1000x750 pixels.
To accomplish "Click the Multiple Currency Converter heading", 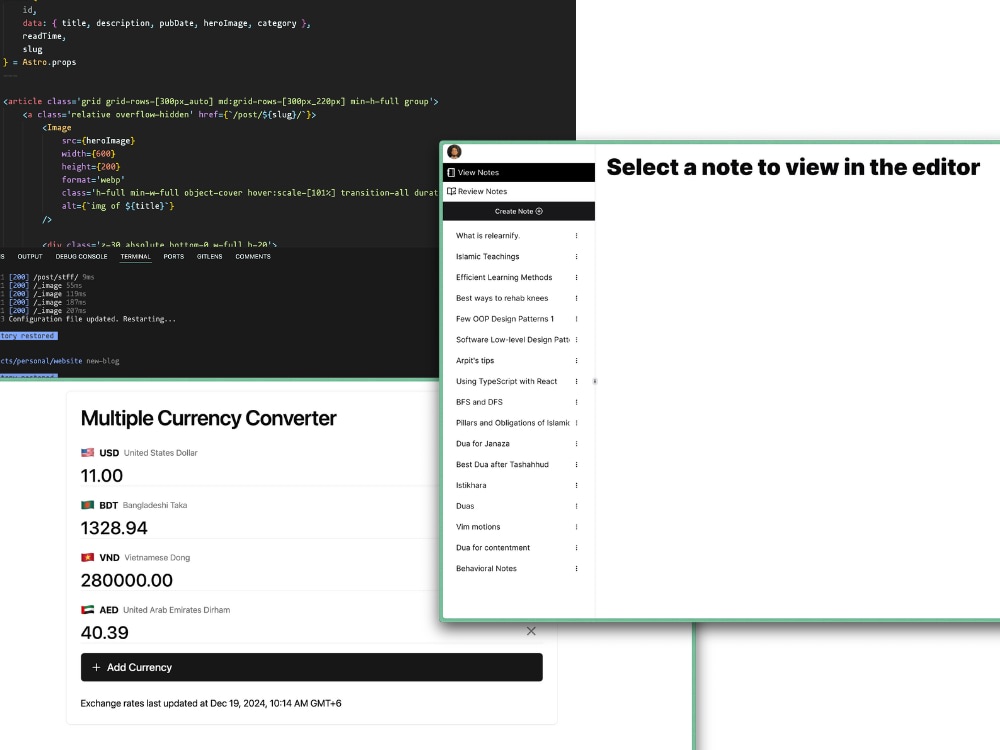I will click(x=209, y=418).
